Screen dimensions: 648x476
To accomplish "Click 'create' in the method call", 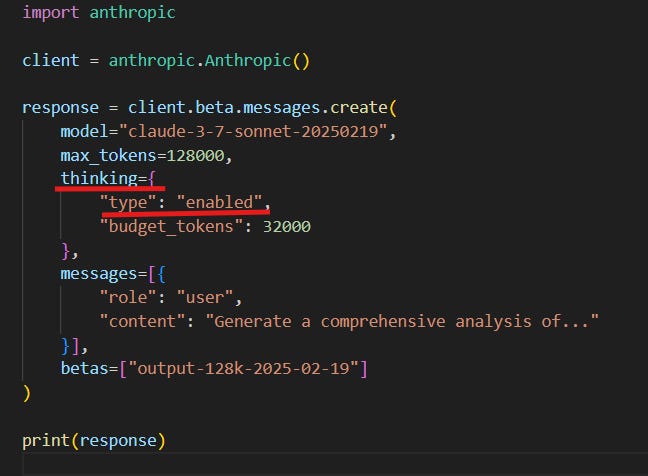I will (359, 107).
